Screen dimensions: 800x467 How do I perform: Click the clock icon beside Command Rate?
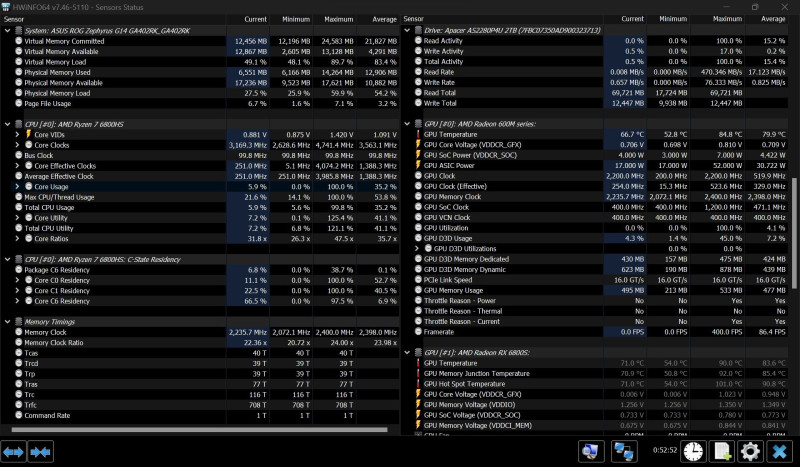pos(19,415)
